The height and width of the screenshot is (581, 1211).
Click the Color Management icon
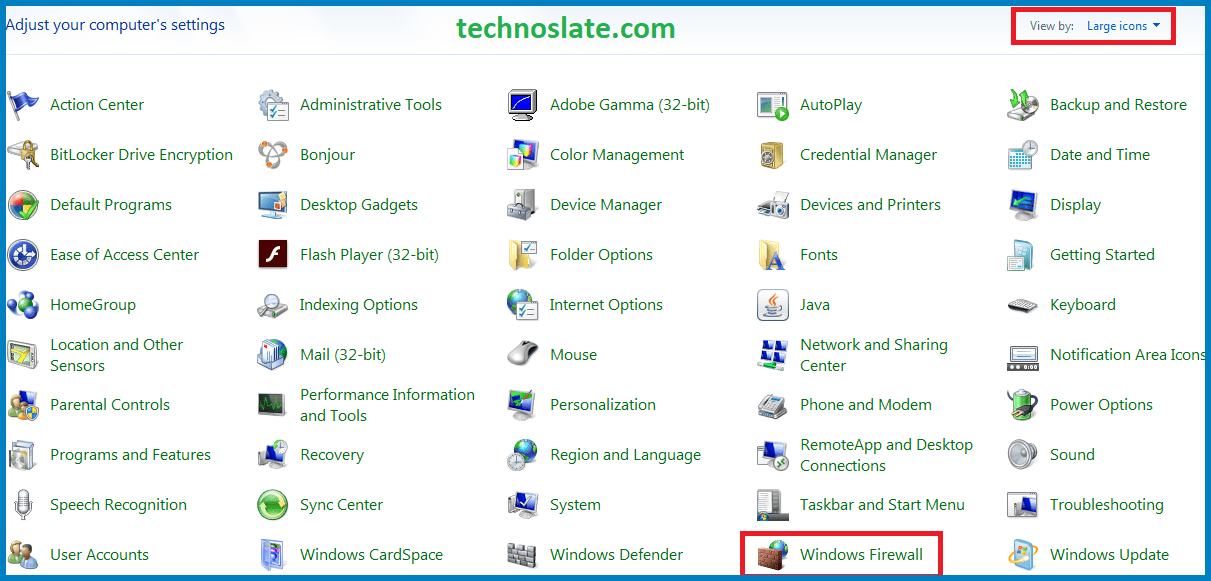pos(523,155)
